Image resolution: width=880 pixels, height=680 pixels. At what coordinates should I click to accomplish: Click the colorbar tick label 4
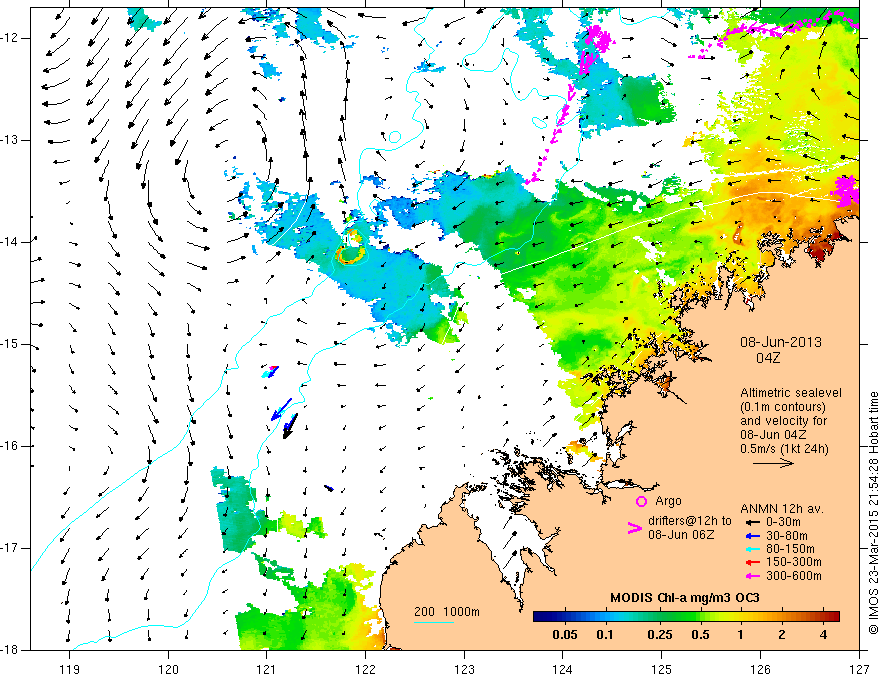pos(823,635)
